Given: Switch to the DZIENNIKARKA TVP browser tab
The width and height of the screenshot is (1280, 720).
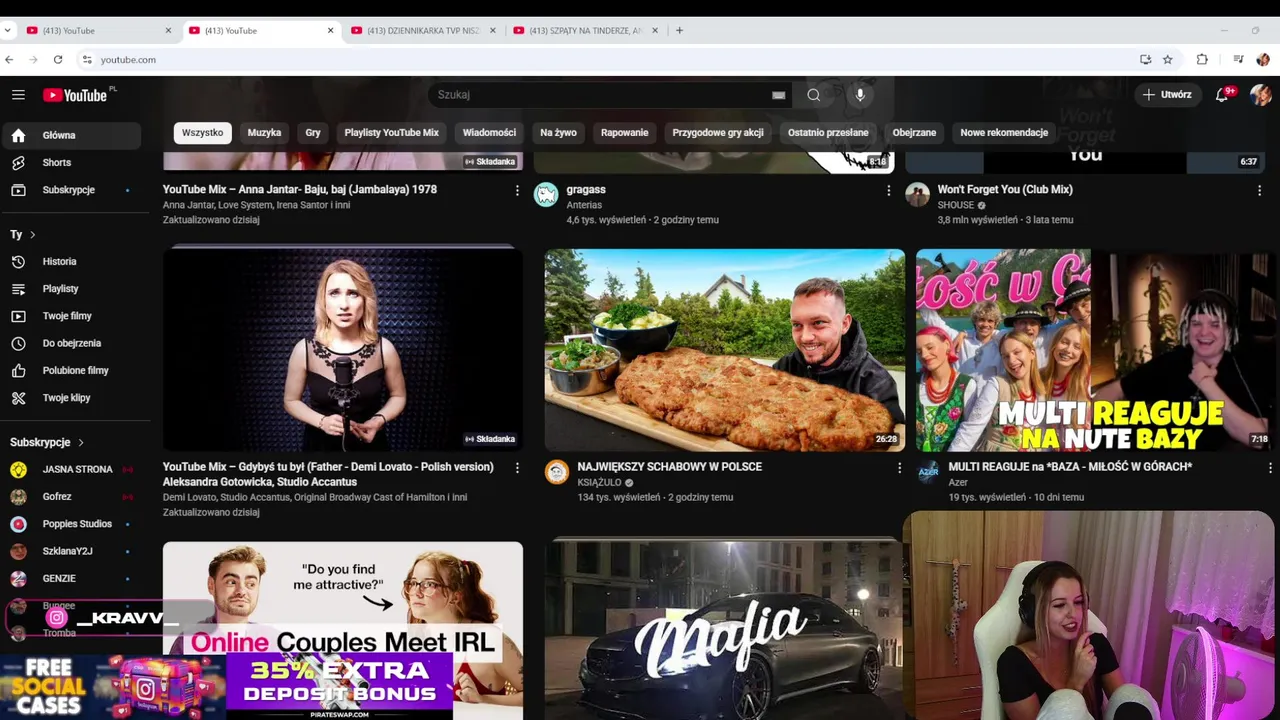Looking at the screenshot, I should point(424,31).
